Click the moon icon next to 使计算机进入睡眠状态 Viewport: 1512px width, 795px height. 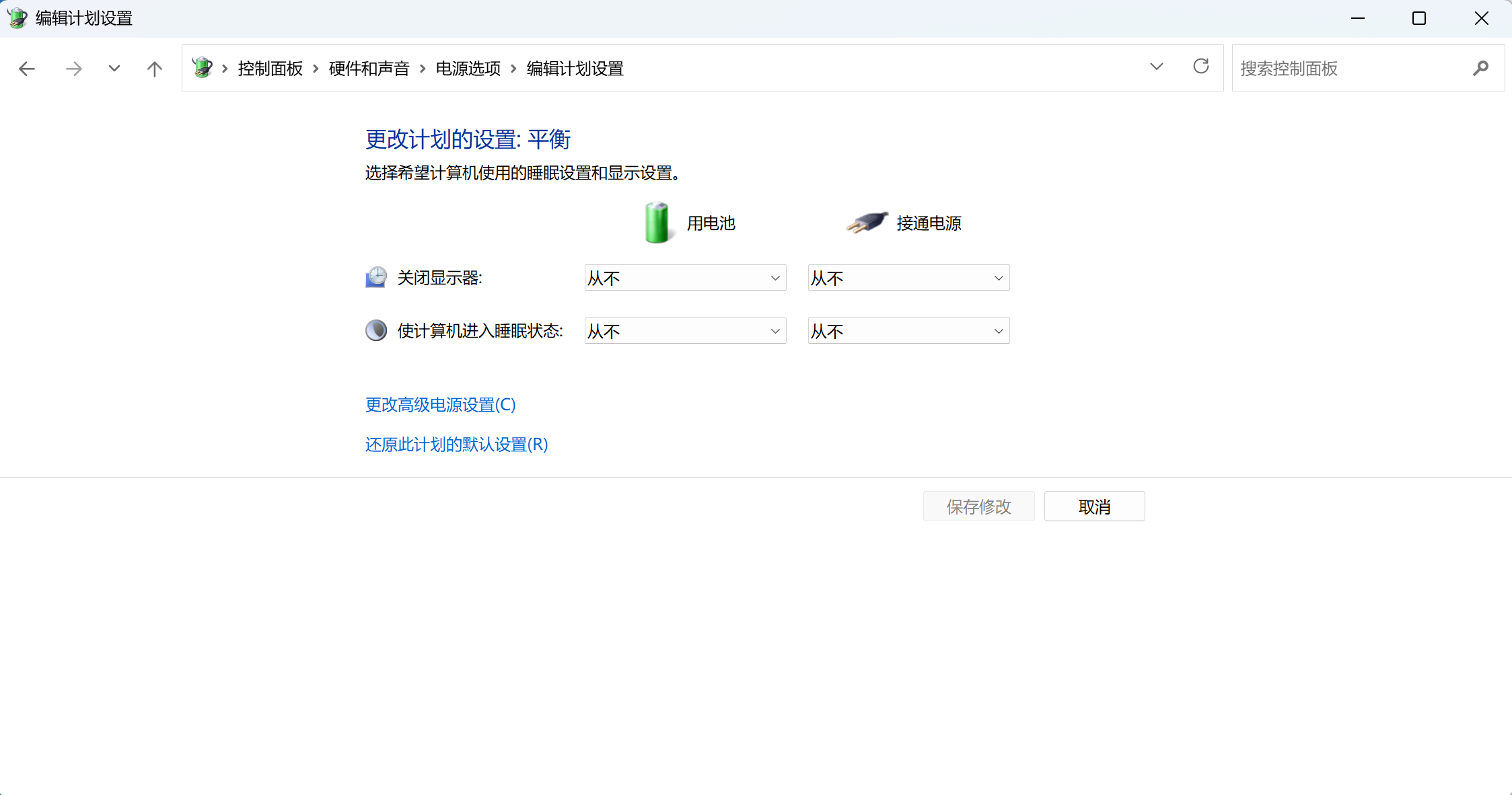point(376,330)
